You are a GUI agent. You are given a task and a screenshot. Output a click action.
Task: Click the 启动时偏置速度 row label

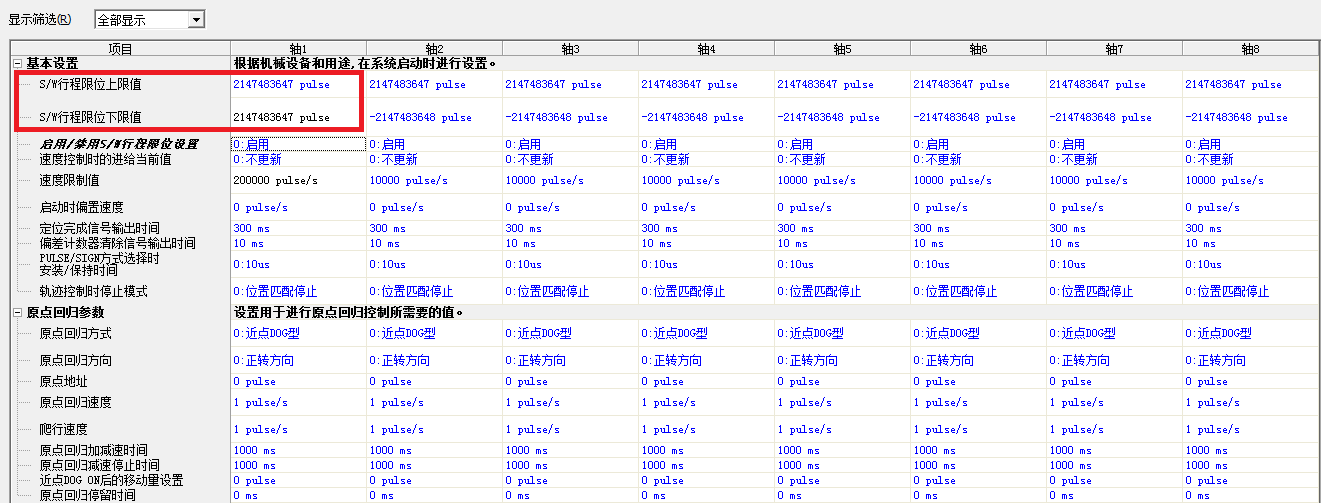click(82, 208)
